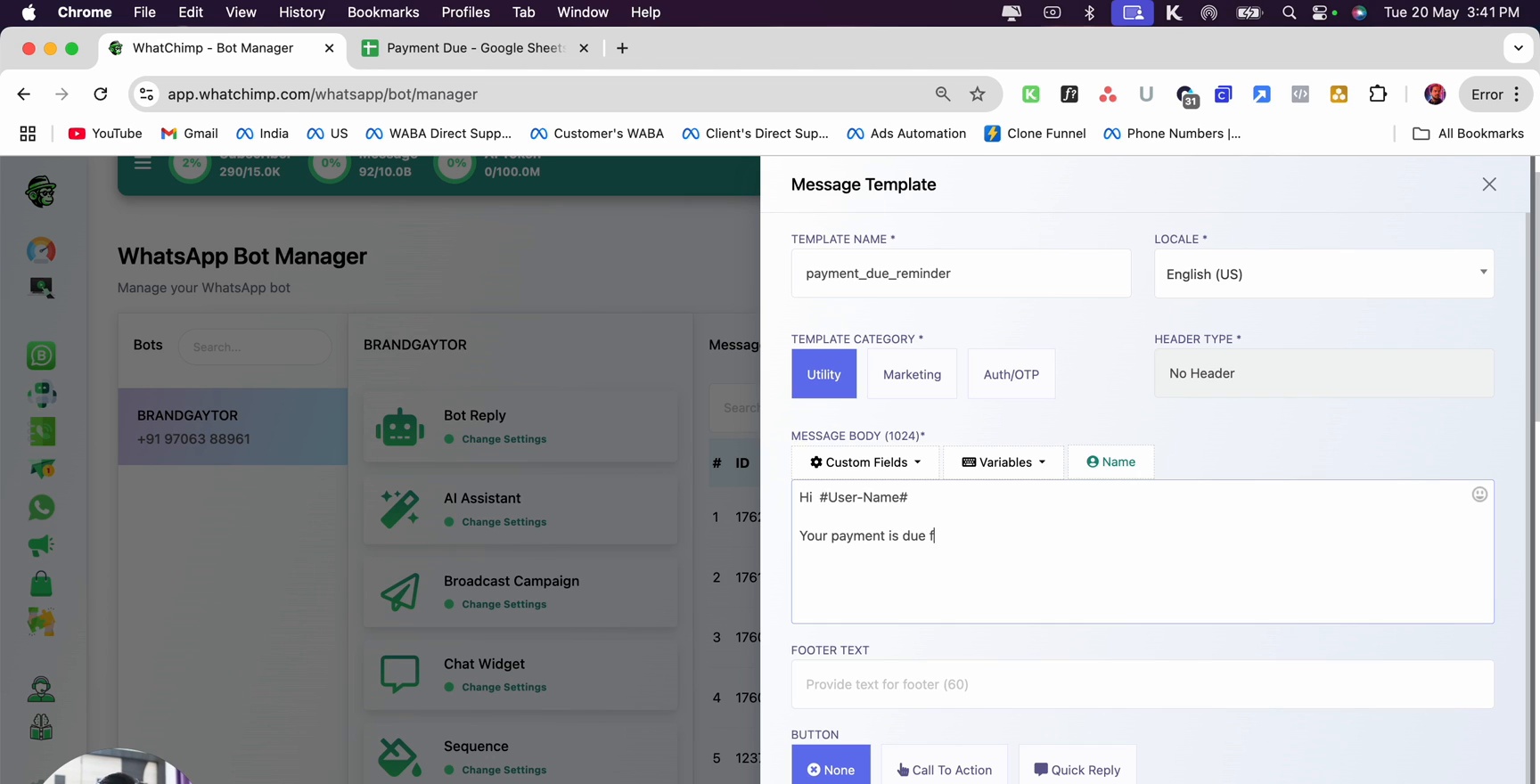Switch to the Payment Due Google Sheets tab

[475, 48]
